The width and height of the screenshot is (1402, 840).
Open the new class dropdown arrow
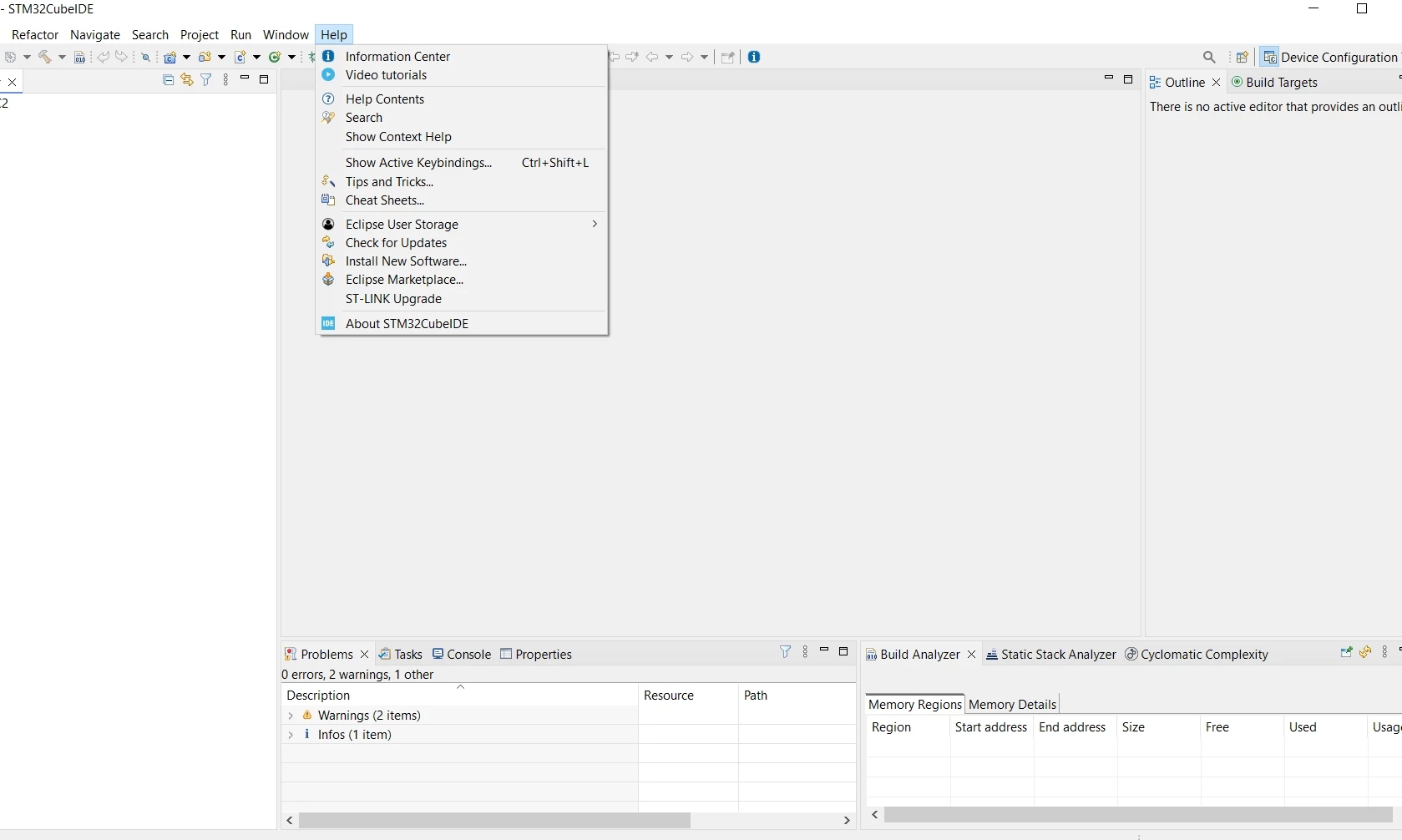[291, 58]
